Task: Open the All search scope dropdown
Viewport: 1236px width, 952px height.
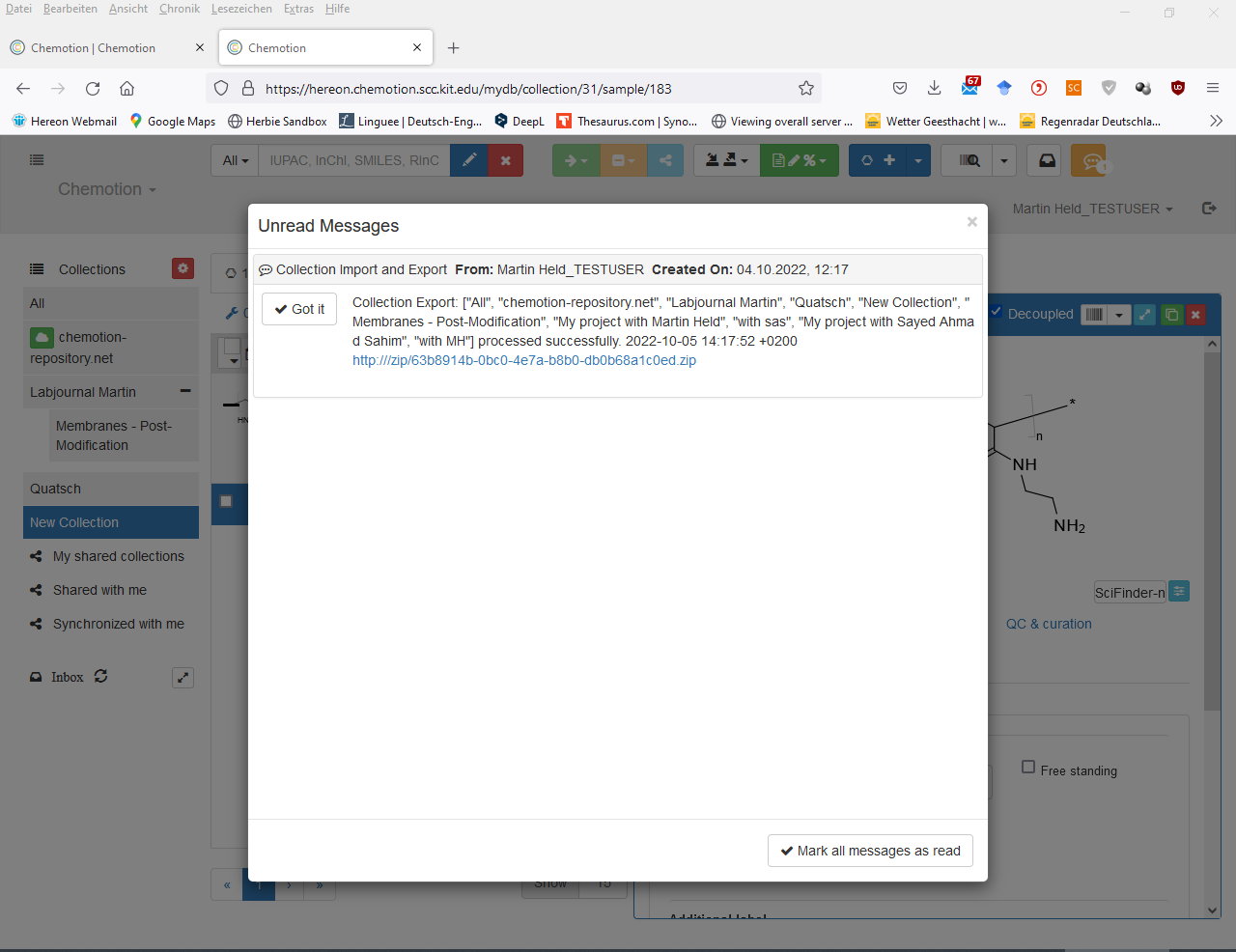Action: pos(234,160)
